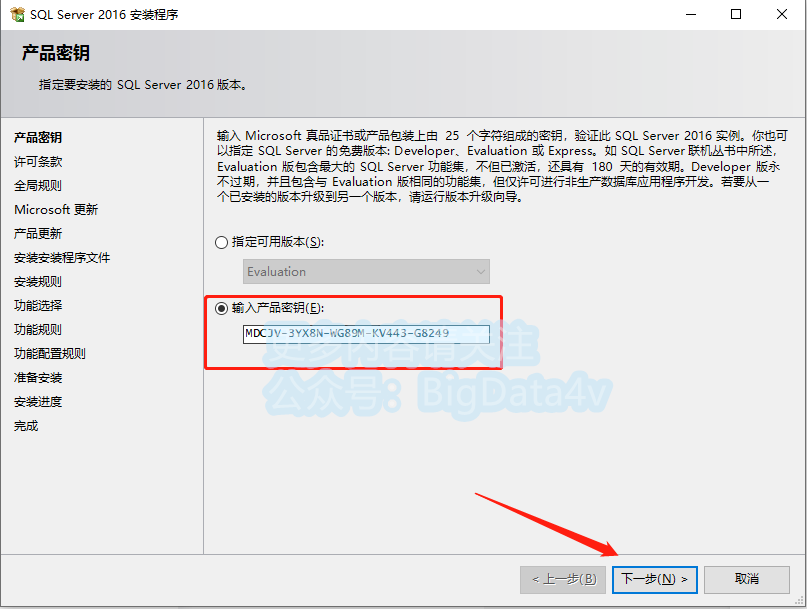
Task: Click into the product key input field
Action: tap(366, 334)
